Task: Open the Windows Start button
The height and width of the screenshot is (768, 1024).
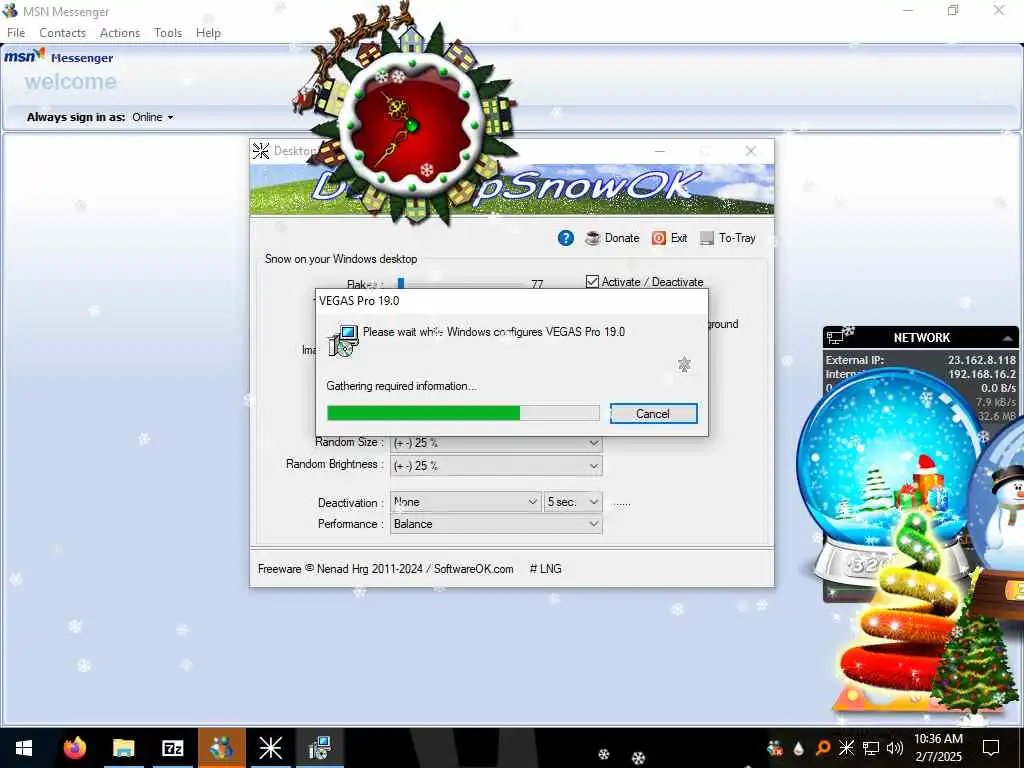Action: [x=24, y=748]
